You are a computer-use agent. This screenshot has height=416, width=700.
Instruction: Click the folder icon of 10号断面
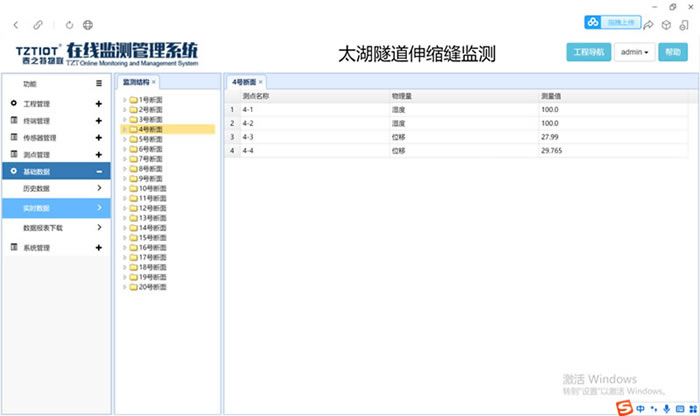pyautogui.click(x=133, y=188)
